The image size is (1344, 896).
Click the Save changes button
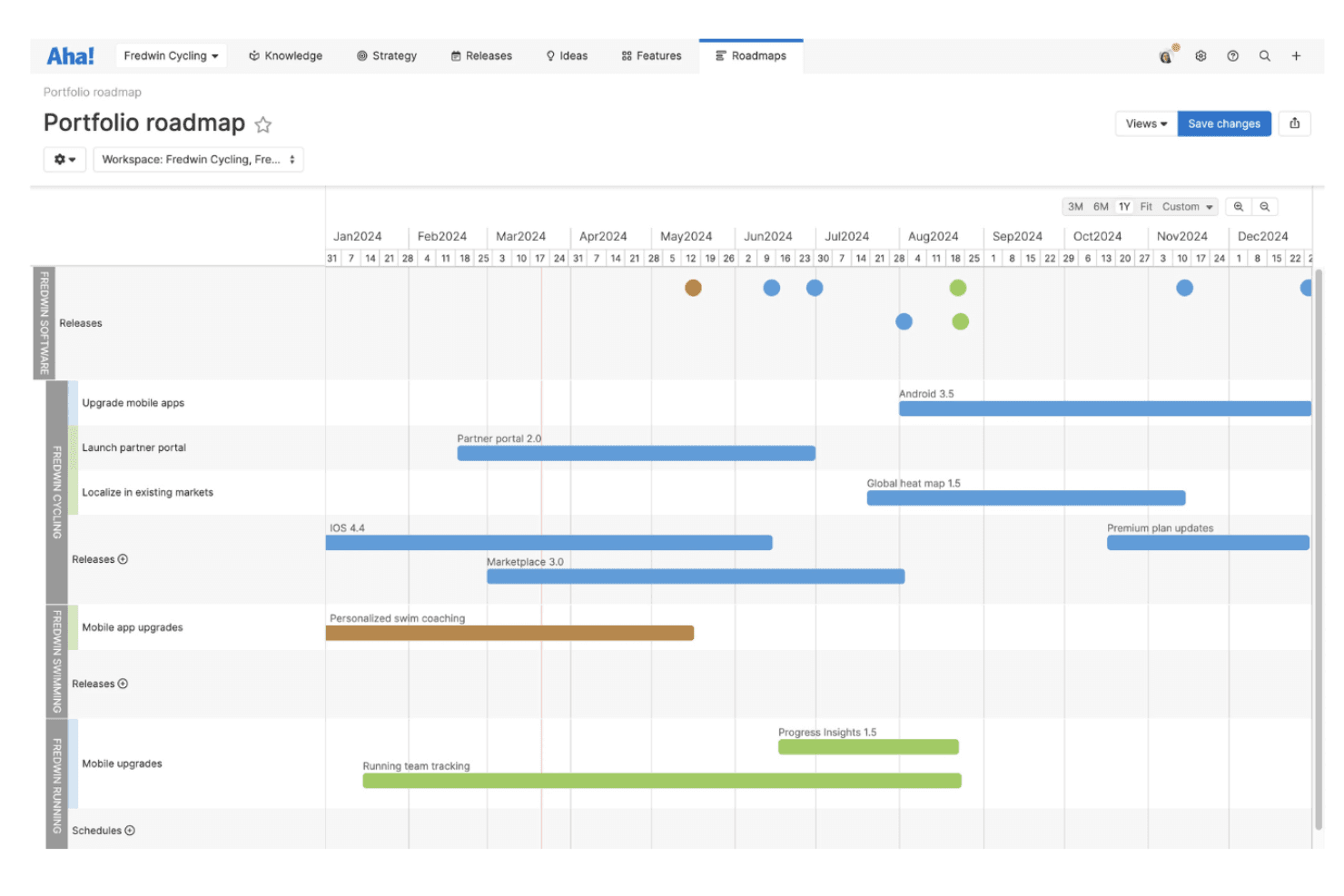click(x=1224, y=123)
